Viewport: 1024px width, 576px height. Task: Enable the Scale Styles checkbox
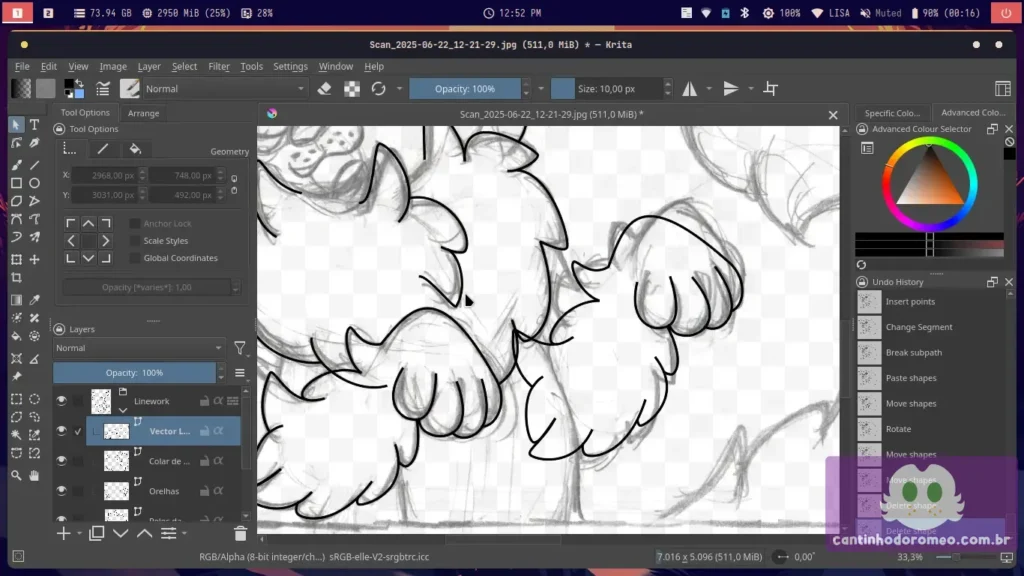pyautogui.click(x=135, y=241)
